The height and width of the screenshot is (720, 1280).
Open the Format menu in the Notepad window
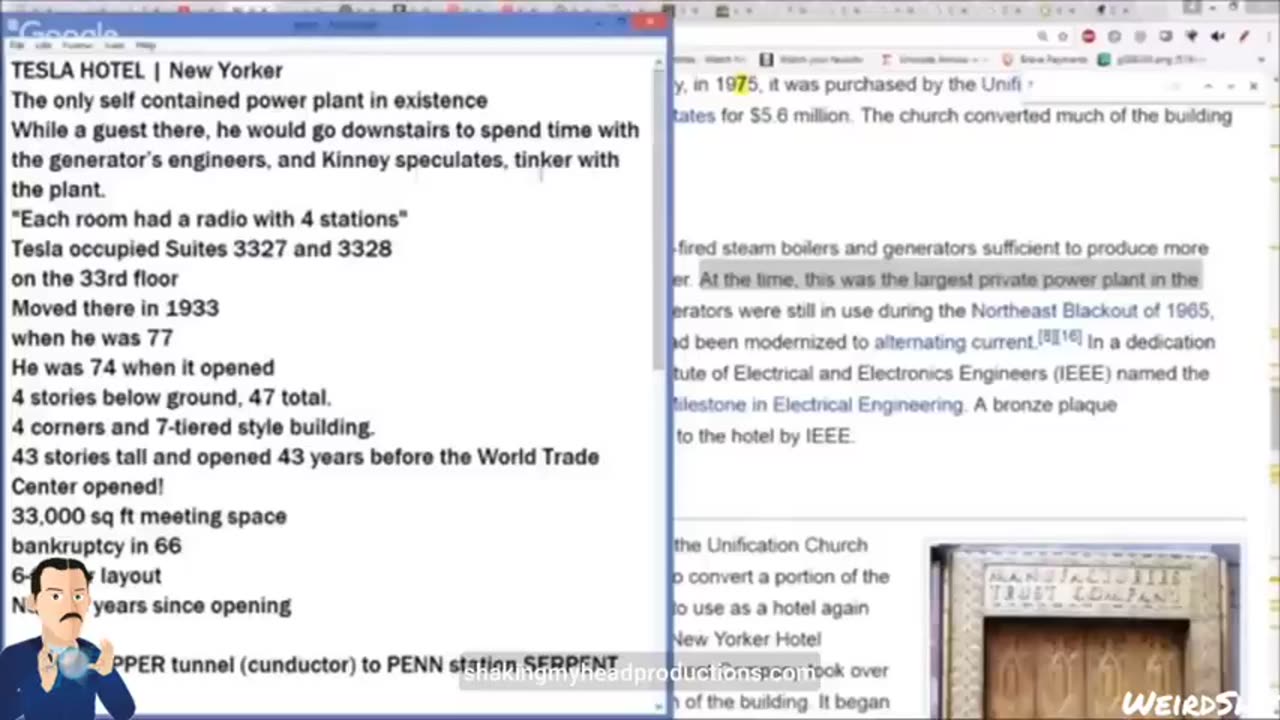[77, 45]
